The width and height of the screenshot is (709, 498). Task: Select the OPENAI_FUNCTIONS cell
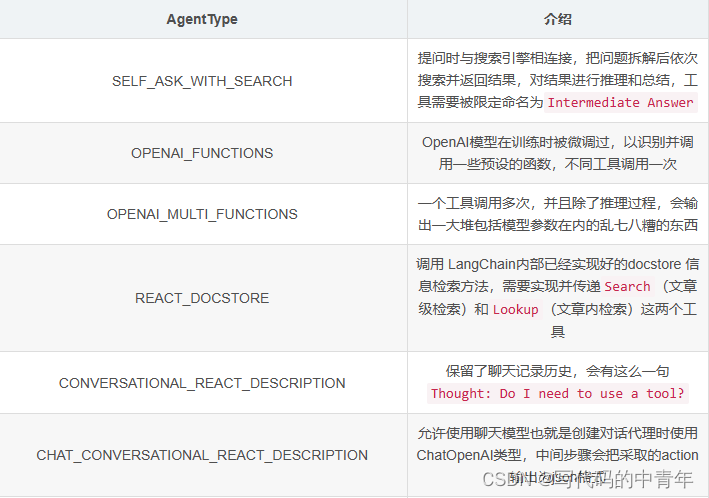202,153
